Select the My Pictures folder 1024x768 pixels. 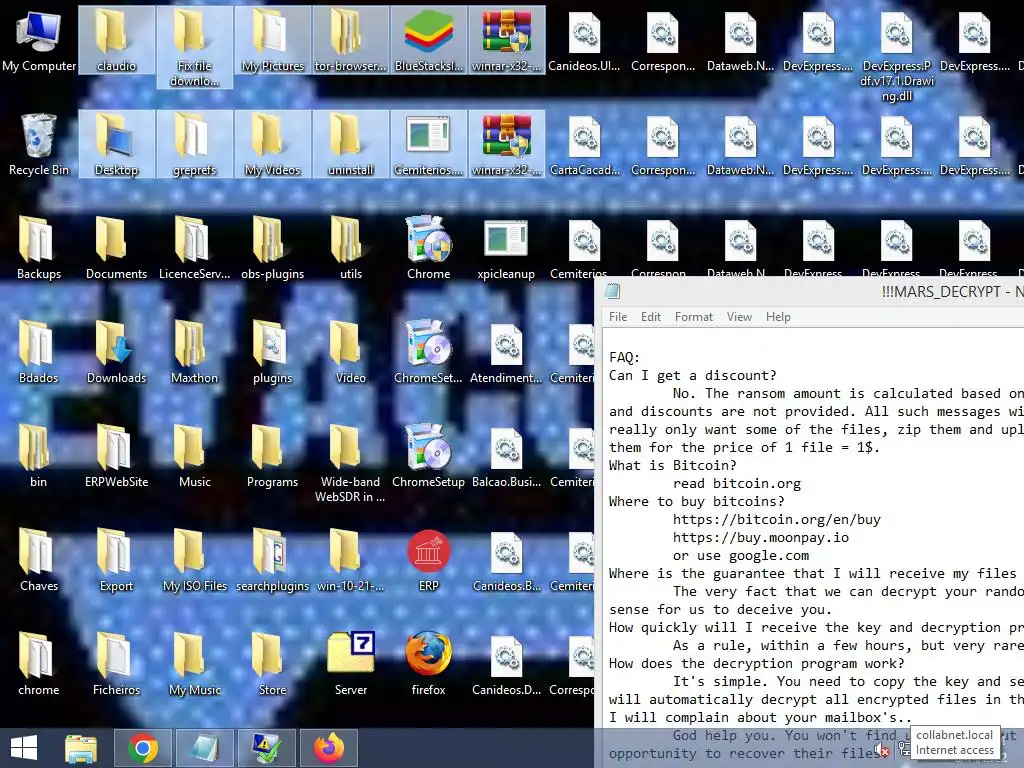[x=272, y=40]
